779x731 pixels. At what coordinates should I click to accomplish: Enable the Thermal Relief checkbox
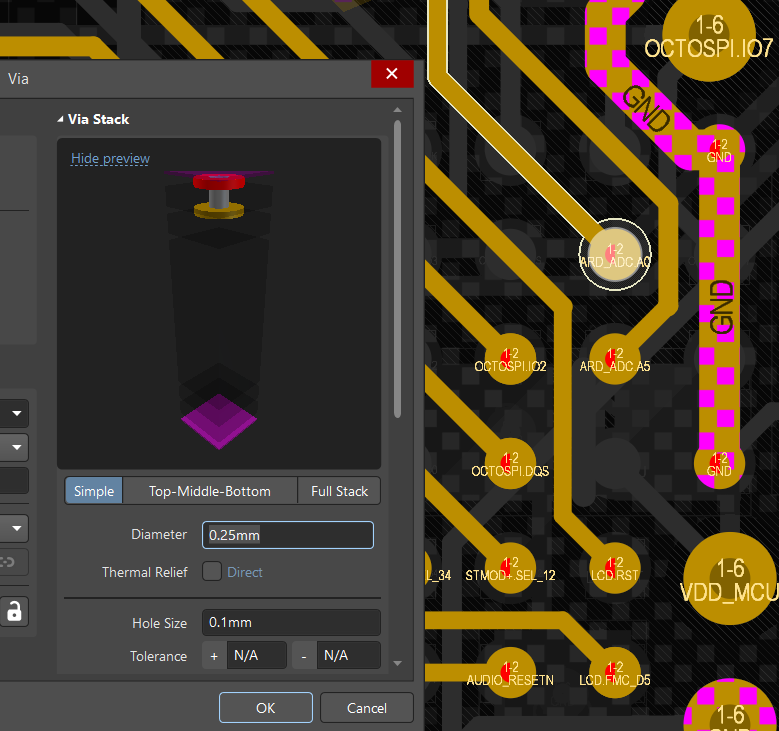point(212,572)
